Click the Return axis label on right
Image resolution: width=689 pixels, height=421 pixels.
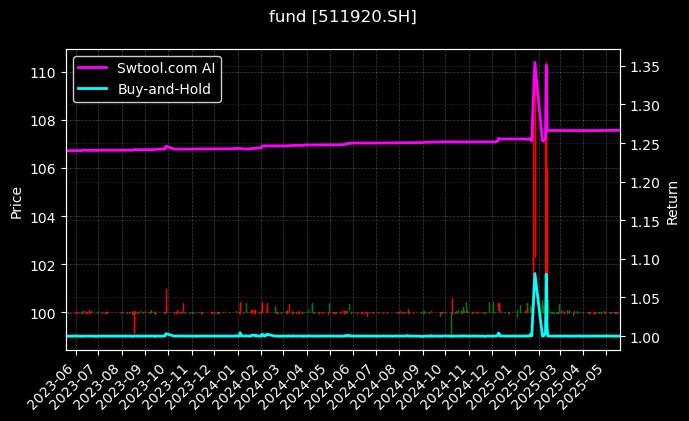(673, 201)
